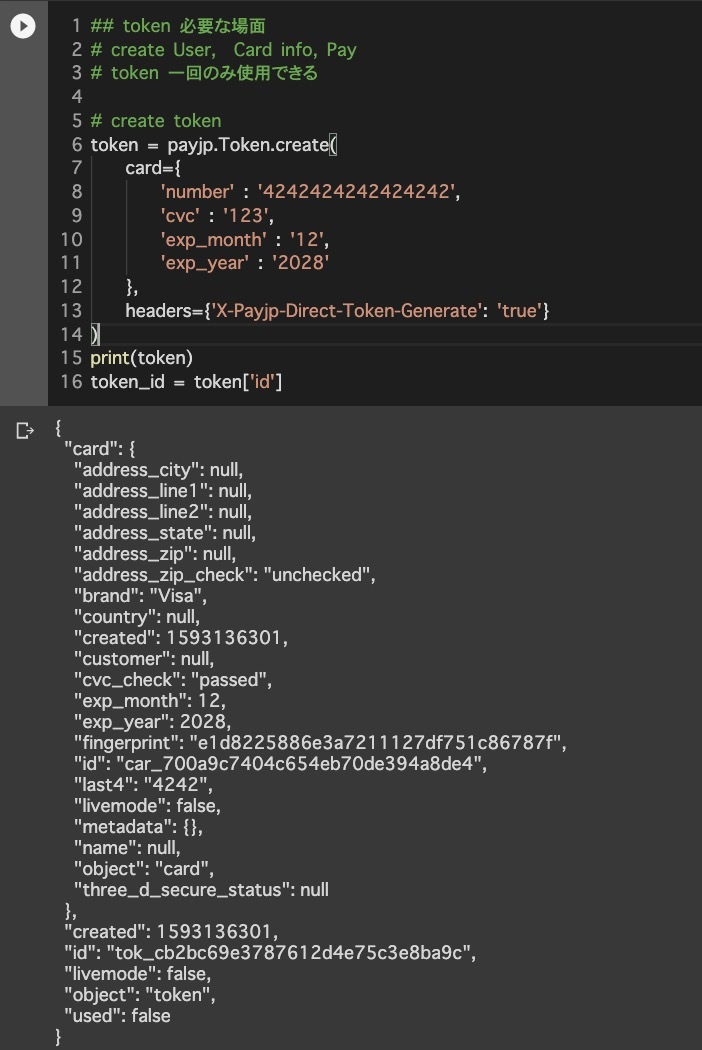Click the "id" tok_cb2bc69e value in output
This screenshot has width=702, height=1050.
click(289, 952)
